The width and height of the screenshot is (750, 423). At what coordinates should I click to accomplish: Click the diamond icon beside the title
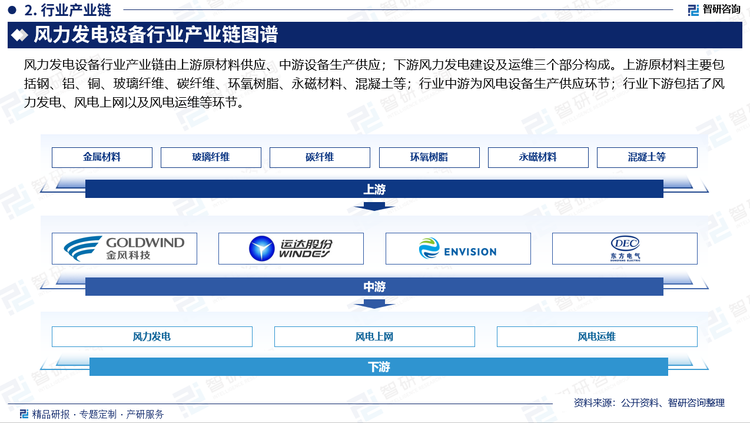(x=20, y=35)
